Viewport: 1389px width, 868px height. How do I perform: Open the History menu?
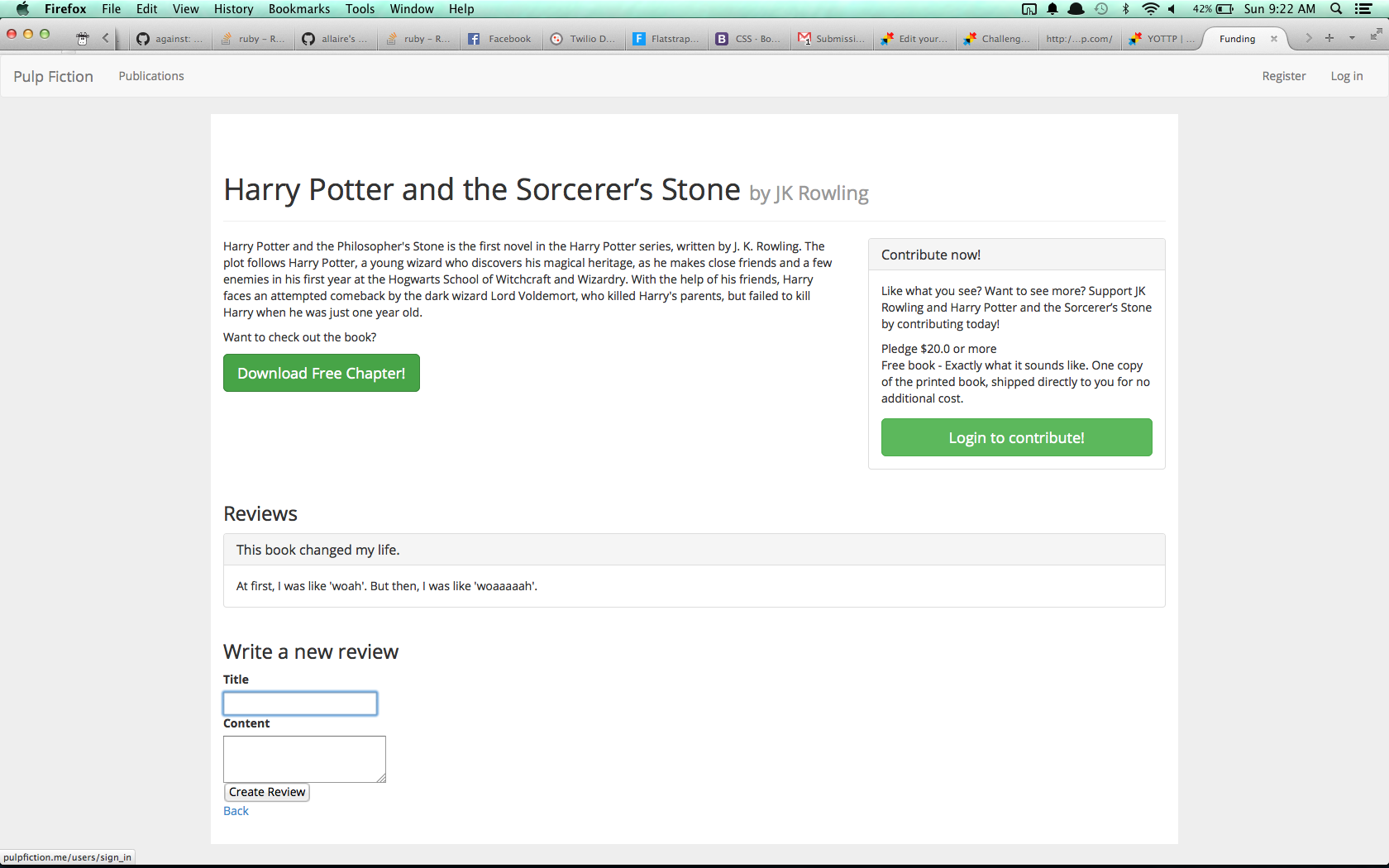pyautogui.click(x=234, y=9)
